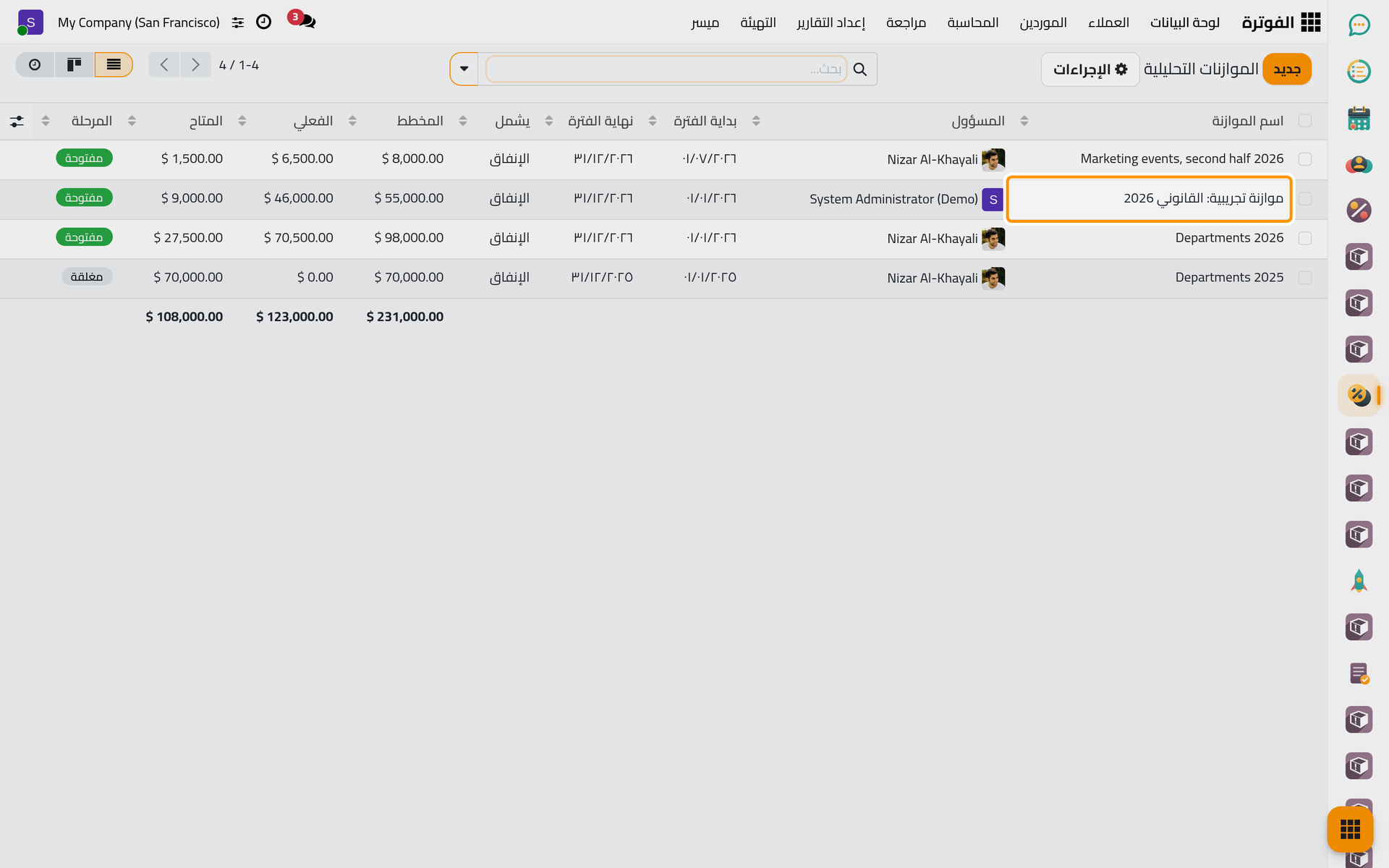Viewport: 1389px width, 868px height.
Task: Select Departments 2026 row checkbox
Action: (1305, 238)
